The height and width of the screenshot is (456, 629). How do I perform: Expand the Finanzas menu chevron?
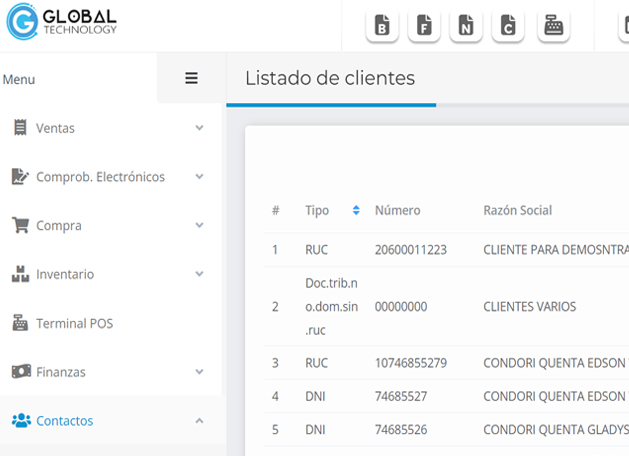coord(199,372)
